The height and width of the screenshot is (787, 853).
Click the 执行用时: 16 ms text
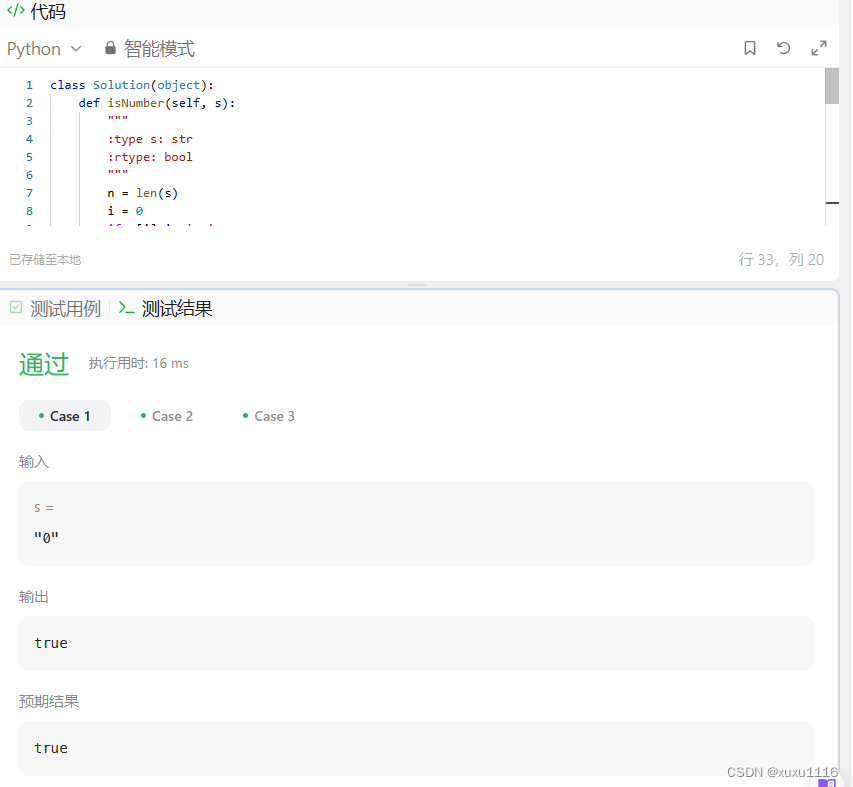tap(139, 363)
